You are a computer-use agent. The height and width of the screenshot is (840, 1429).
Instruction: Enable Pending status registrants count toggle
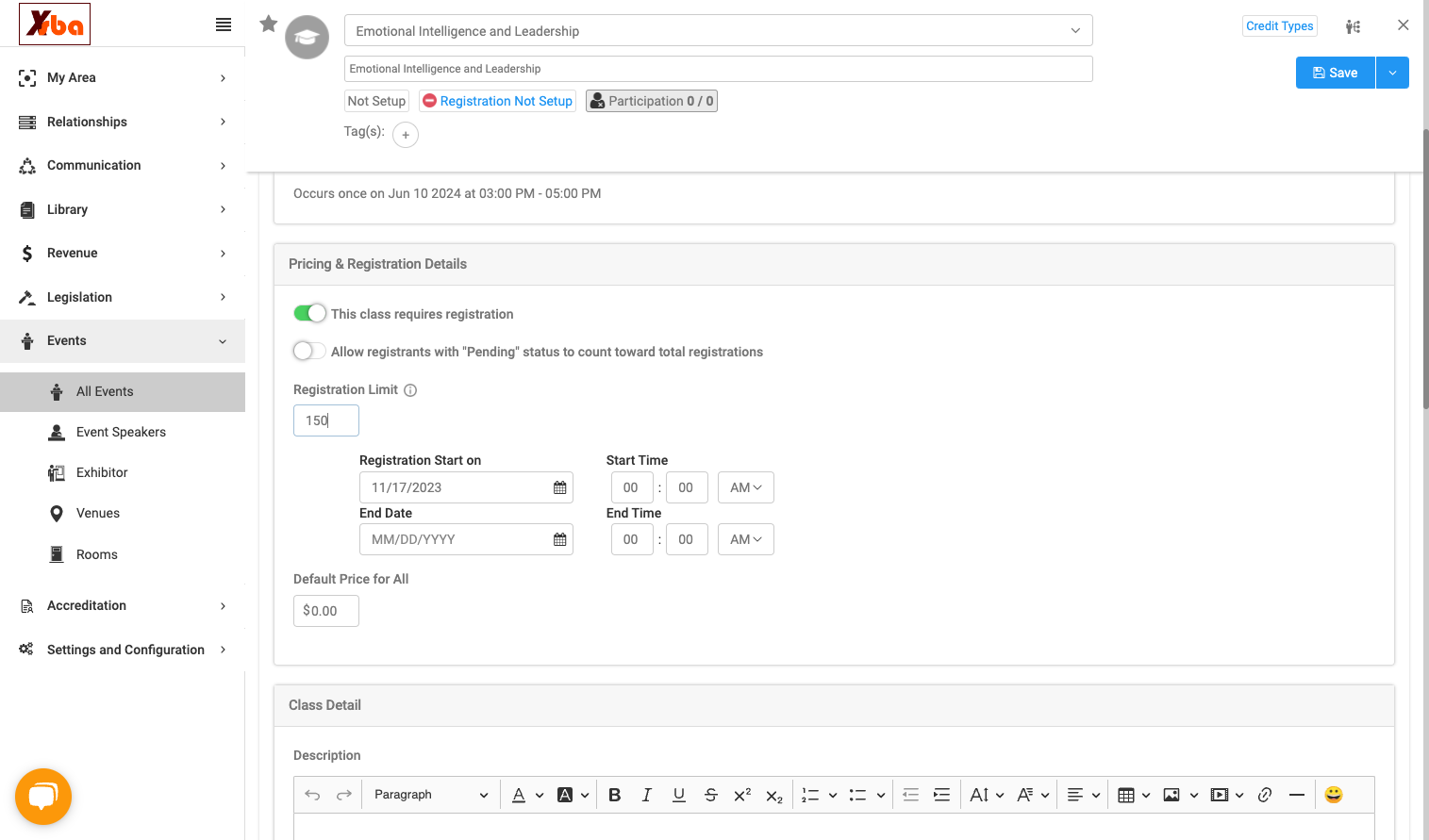click(309, 351)
